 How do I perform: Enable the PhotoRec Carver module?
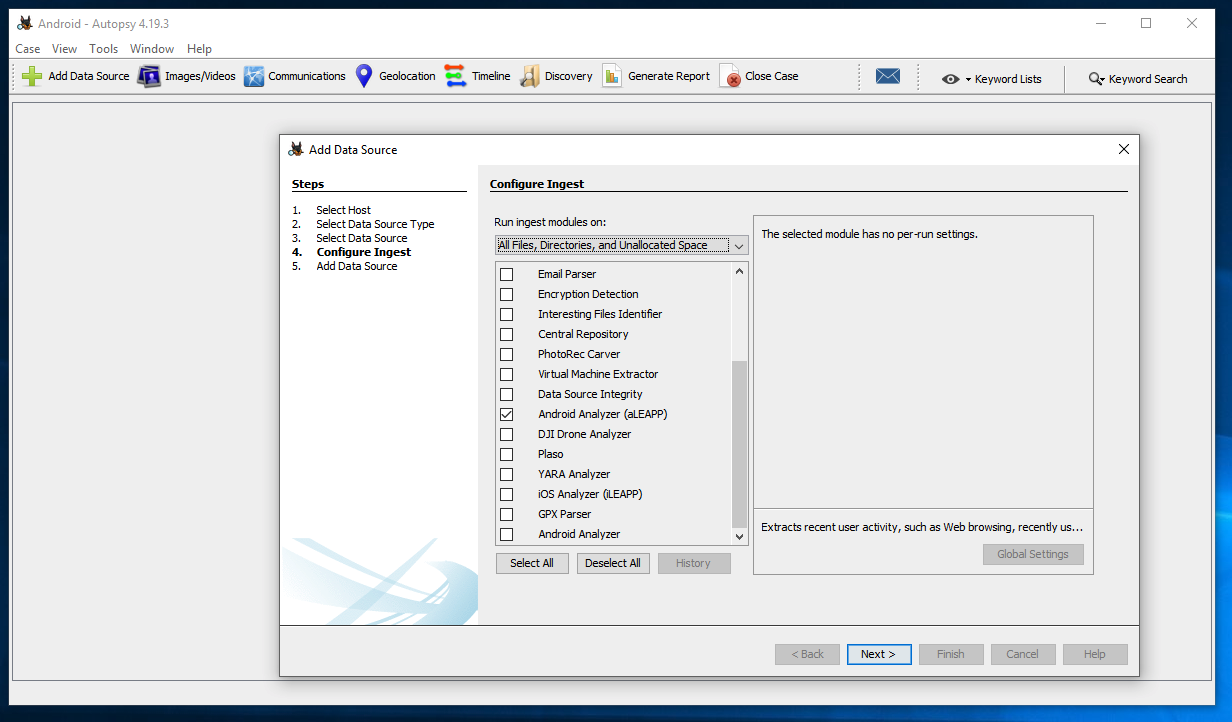click(506, 354)
